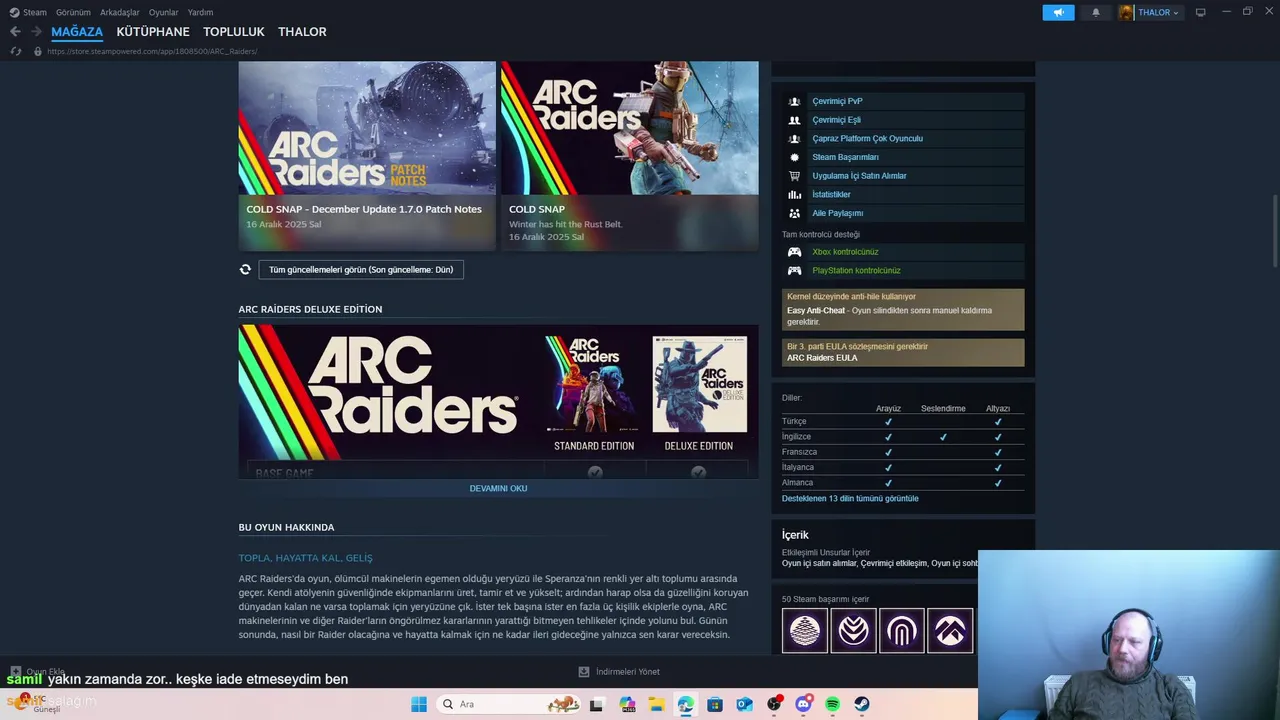The image size is (1280, 720).
Task: Open the Arkadaşlar menu
Action: (120, 13)
